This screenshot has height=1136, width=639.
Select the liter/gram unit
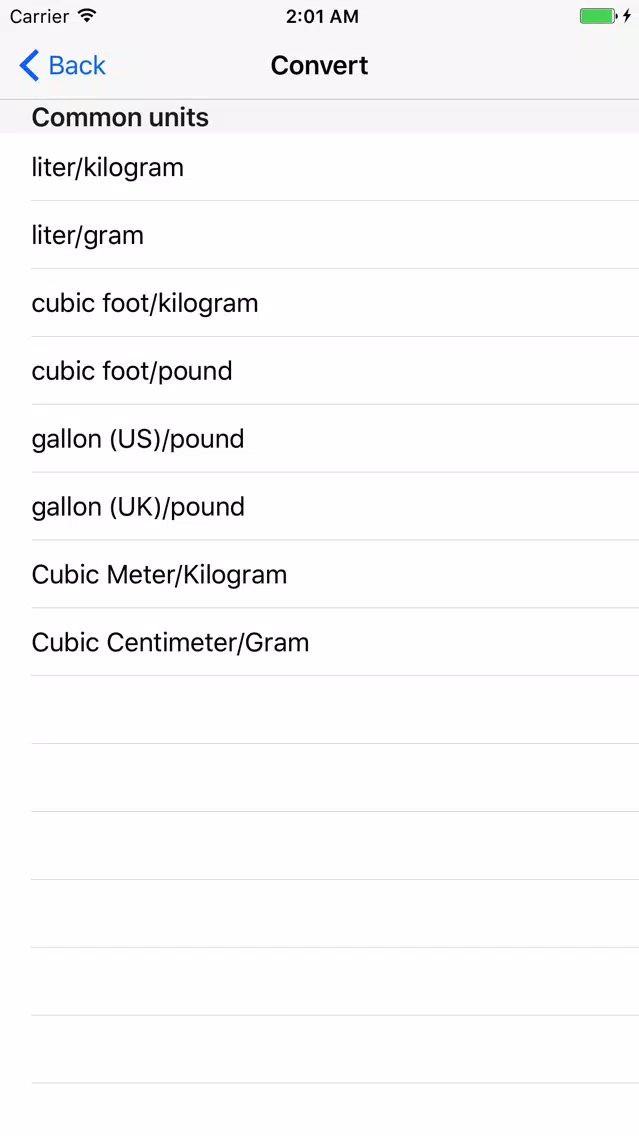coord(320,235)
